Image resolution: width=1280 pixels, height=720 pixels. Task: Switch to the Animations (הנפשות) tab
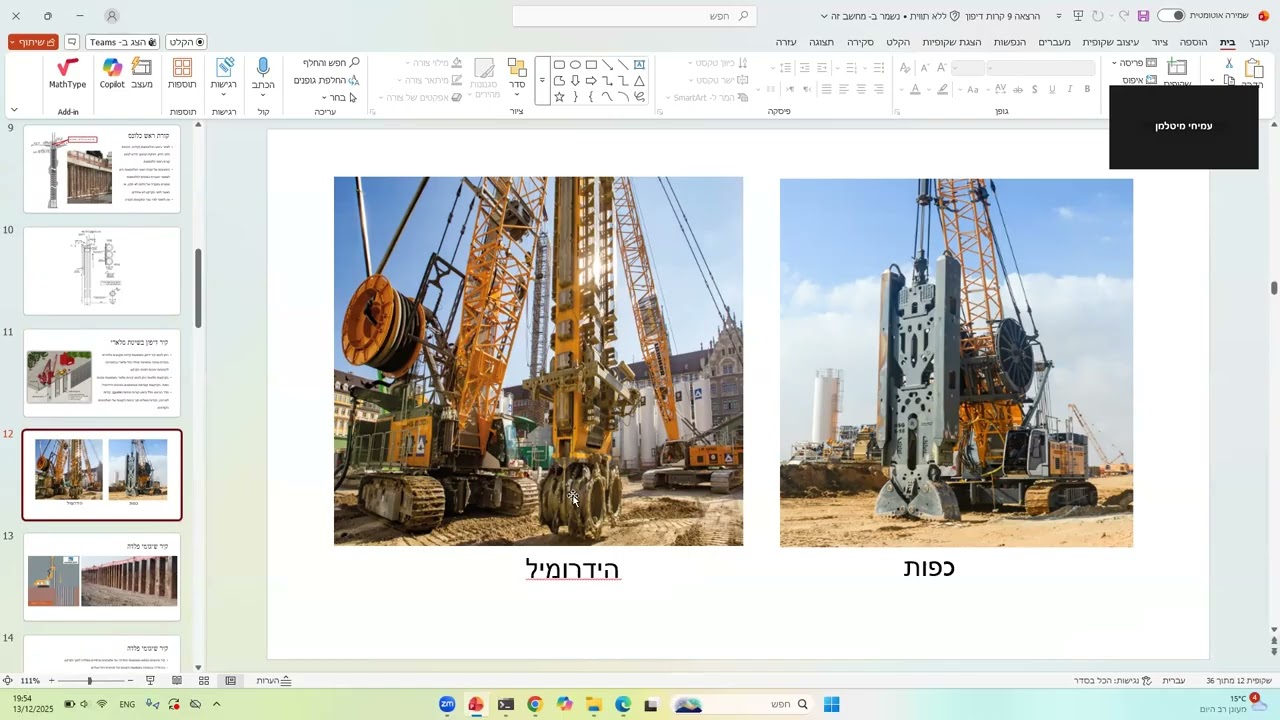pos(1009,42)
